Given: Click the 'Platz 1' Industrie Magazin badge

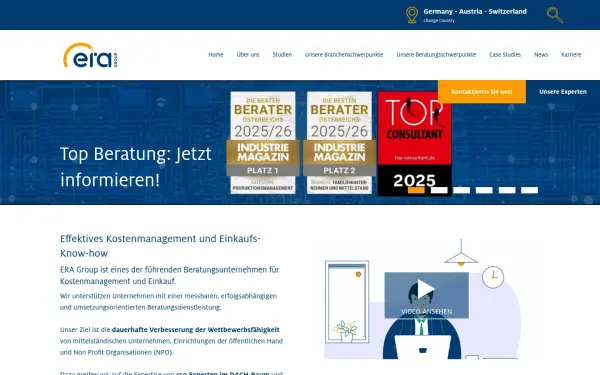Looking at the screenshot, I should pyautogui.click(x=263, y=143).
